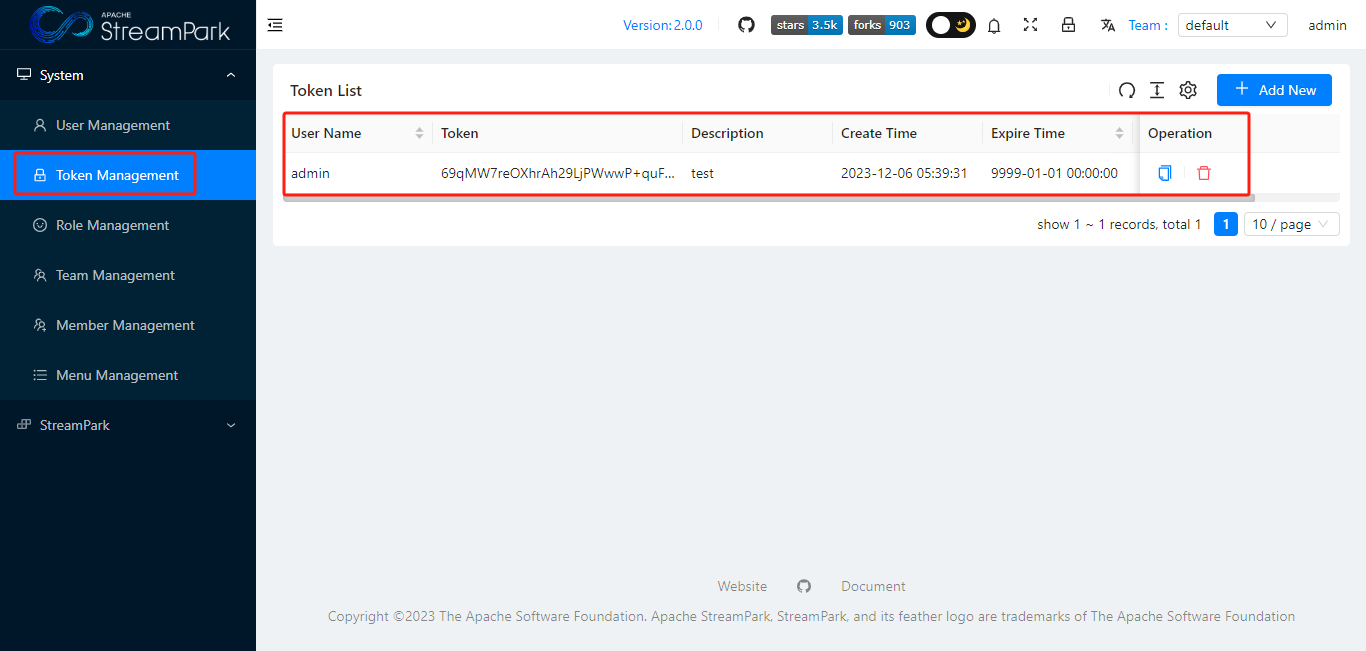
Task: Refresh the Token List table
Action: pos(1126,90)
